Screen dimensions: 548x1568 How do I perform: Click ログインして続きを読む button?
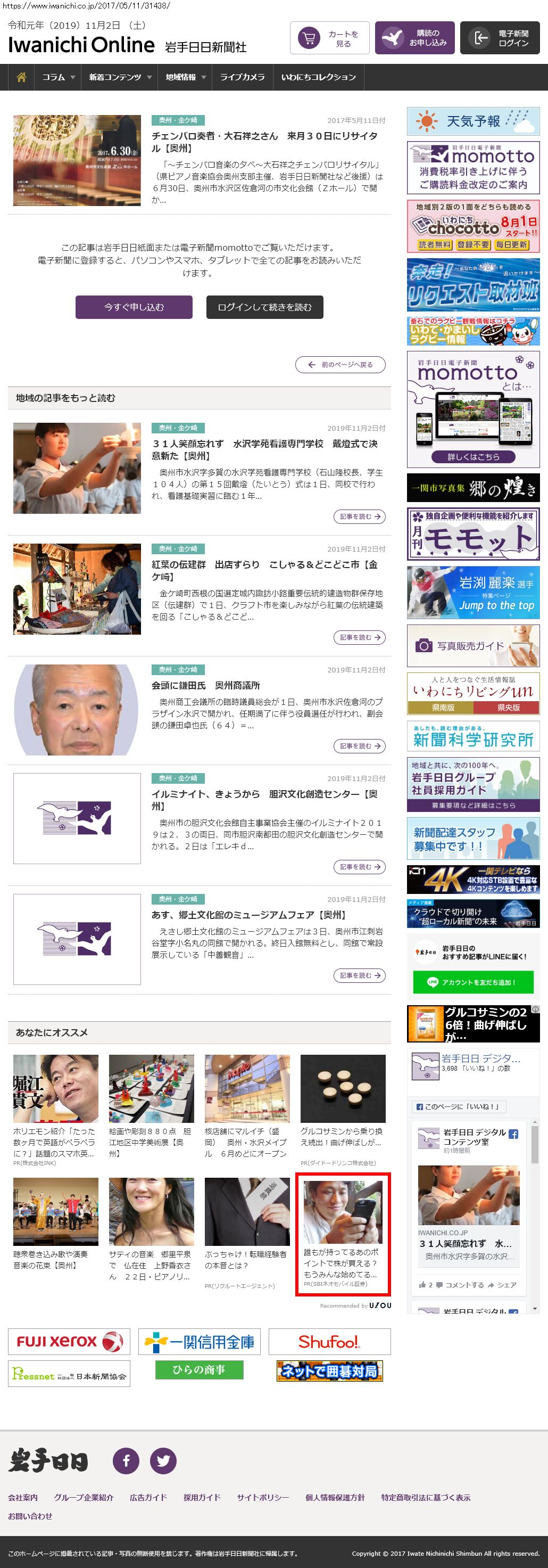tap(264, 307)
